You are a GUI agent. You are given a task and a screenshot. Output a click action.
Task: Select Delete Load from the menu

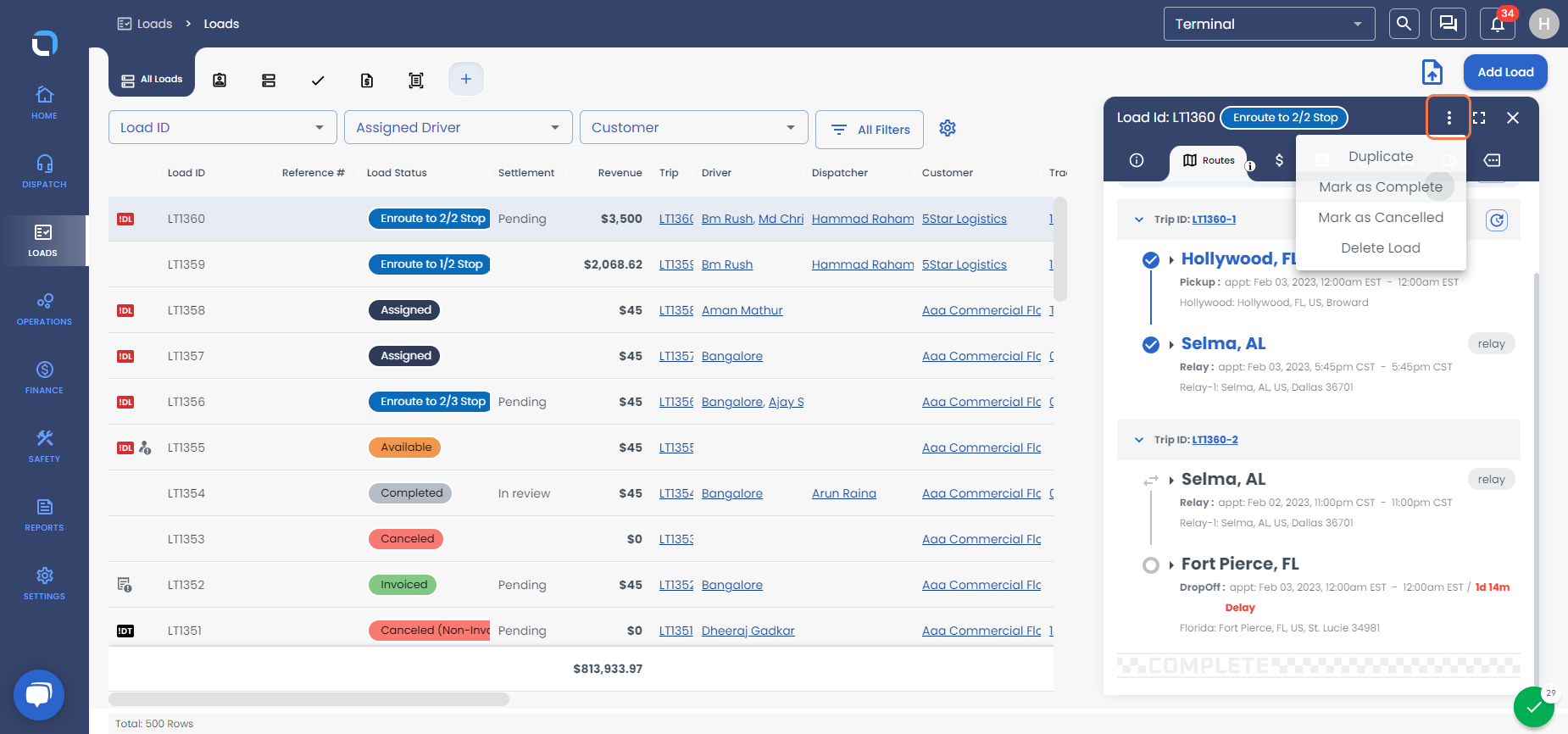1381,248
